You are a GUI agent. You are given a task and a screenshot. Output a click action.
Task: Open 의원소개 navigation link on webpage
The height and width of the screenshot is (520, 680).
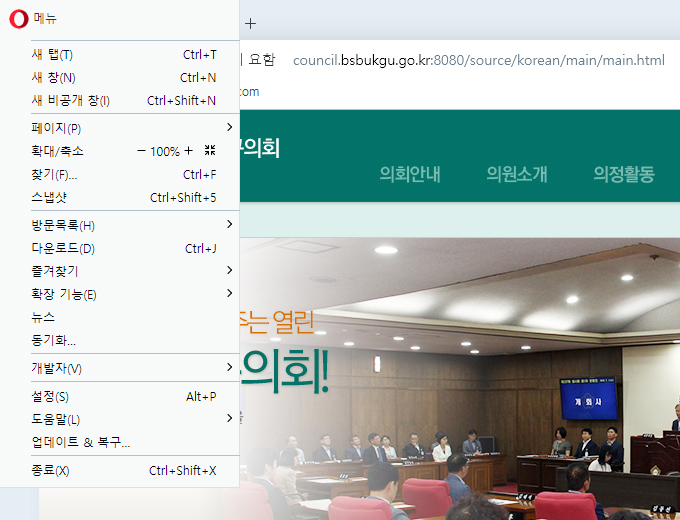click(517, 174)
